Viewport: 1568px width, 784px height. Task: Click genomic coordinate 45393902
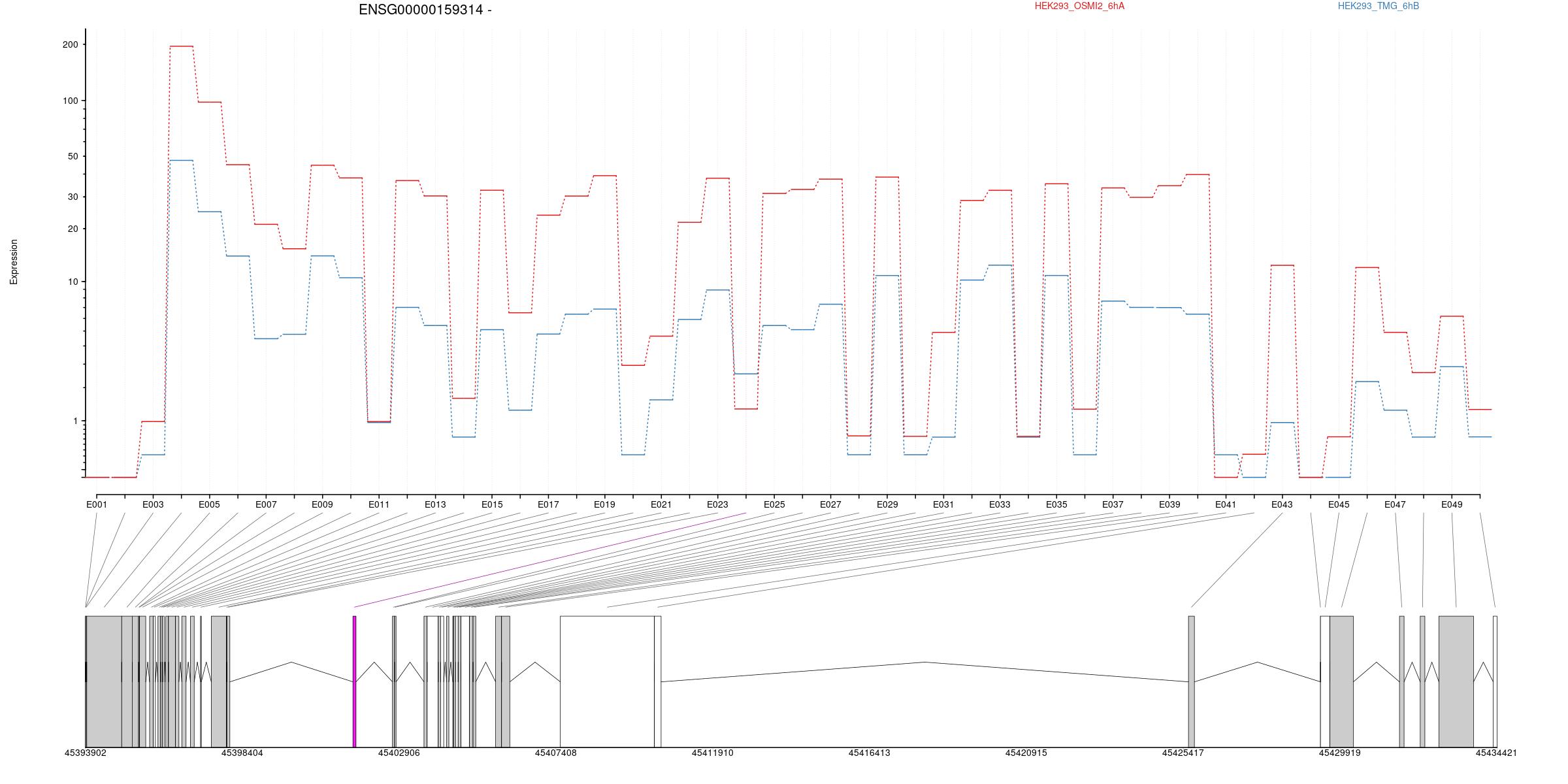85,753
